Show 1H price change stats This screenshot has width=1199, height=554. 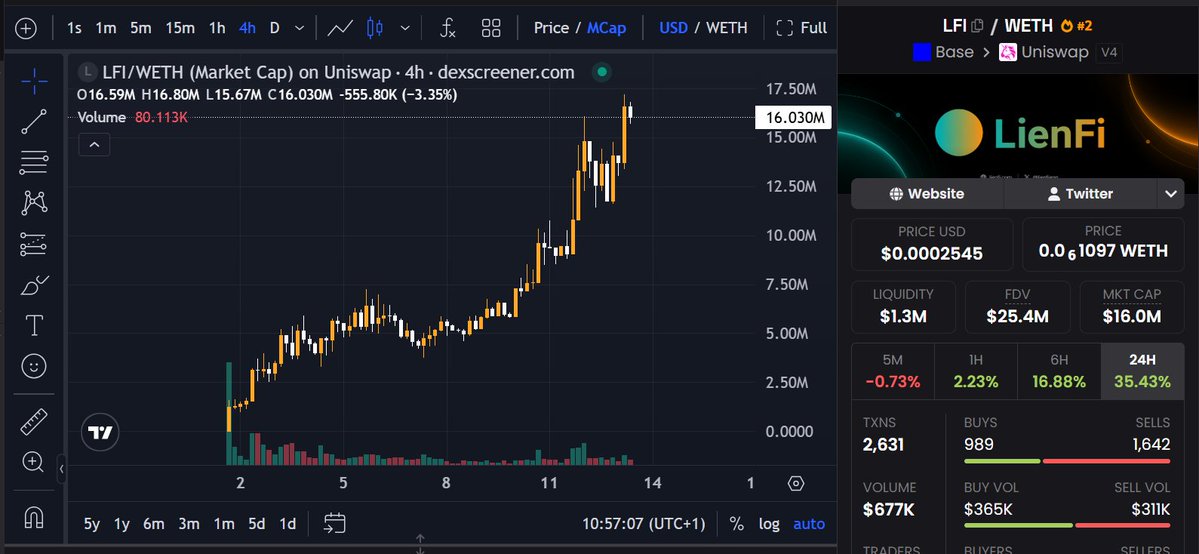(x=976, y=371)
